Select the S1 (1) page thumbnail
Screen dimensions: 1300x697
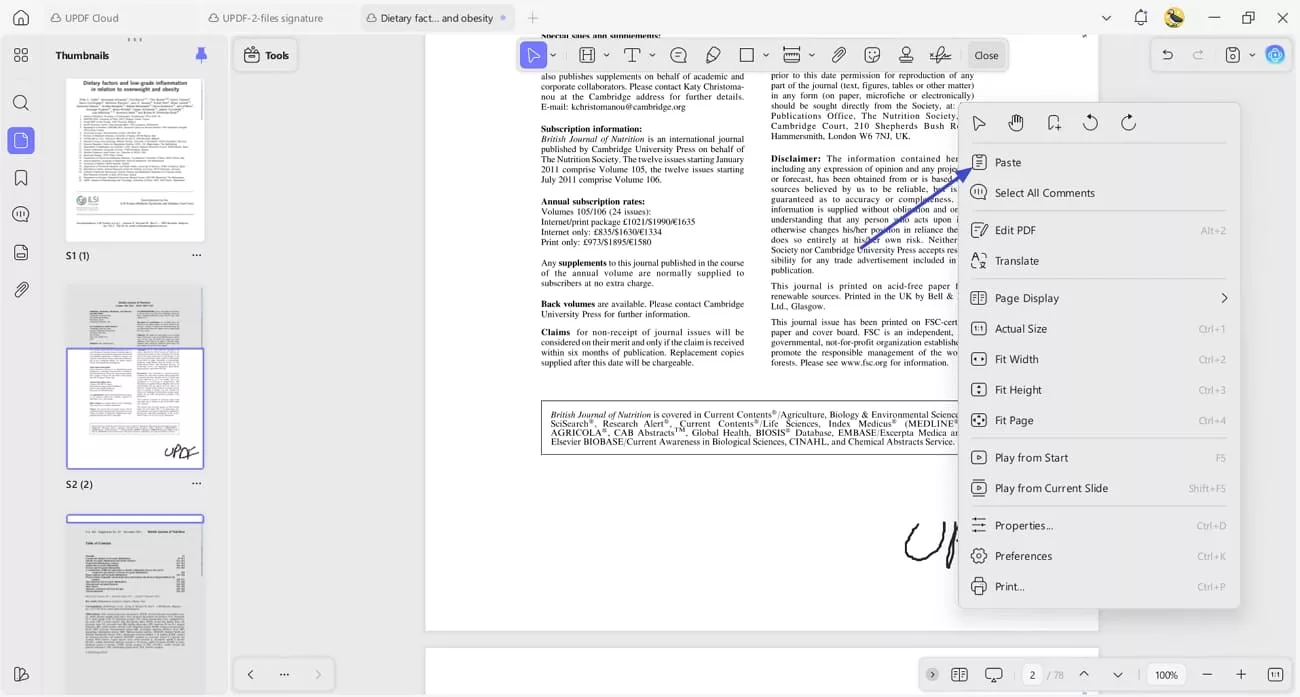click(x=135, y=160)
